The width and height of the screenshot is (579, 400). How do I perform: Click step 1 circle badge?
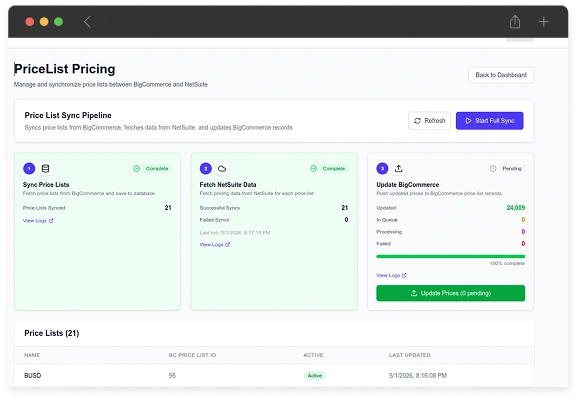coord(29,168)
